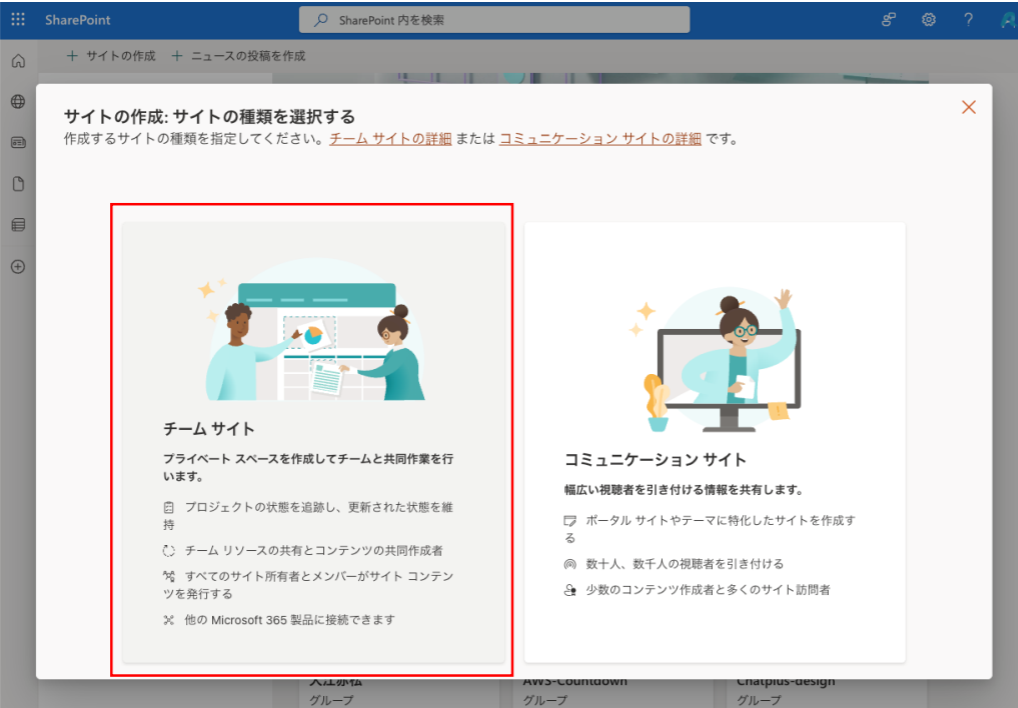Viewport: 1018px width, 708px height.
Task: Open the app launcher waffle icon
Action: point(18,19)
